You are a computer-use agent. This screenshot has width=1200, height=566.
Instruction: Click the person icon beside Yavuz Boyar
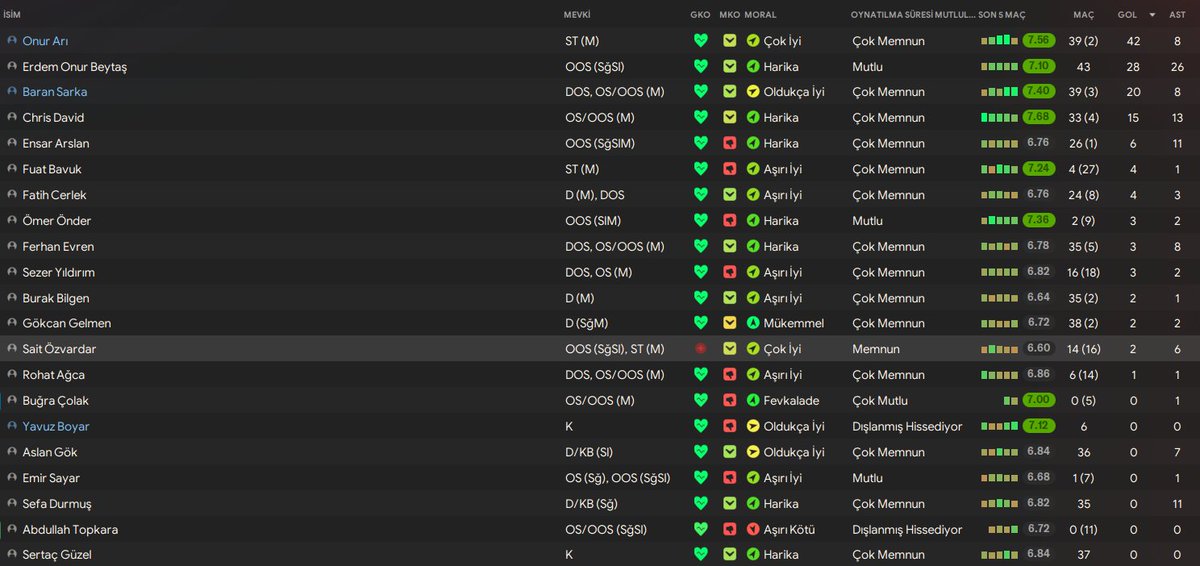click(x=12, y=427)
